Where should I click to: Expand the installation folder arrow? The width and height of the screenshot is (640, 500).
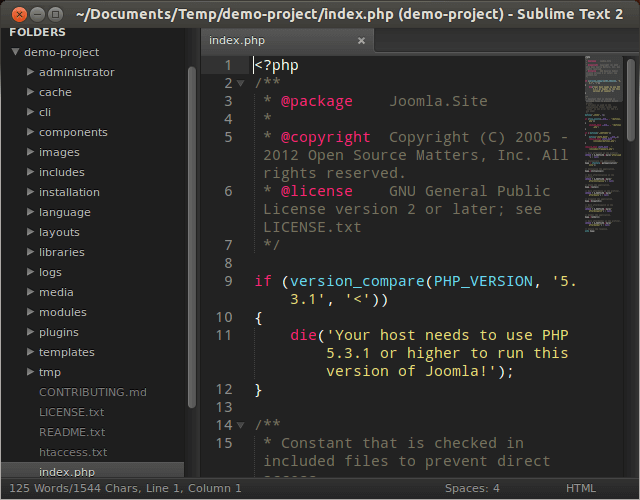pos(30,192)
